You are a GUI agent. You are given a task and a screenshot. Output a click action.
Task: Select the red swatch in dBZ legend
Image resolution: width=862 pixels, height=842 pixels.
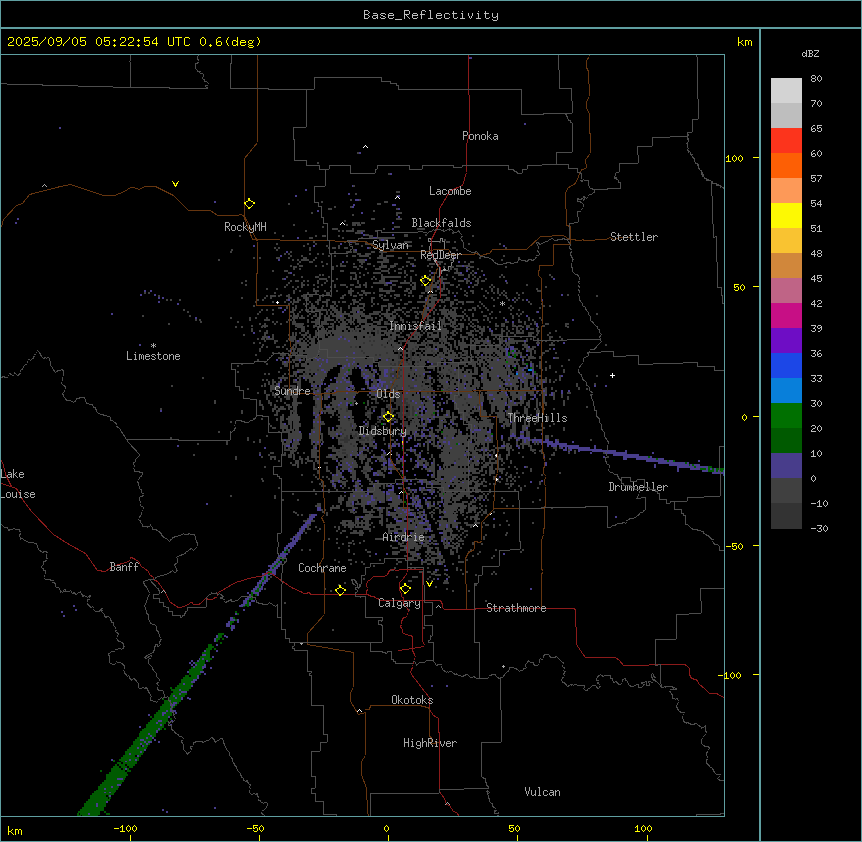coord(786,141)
